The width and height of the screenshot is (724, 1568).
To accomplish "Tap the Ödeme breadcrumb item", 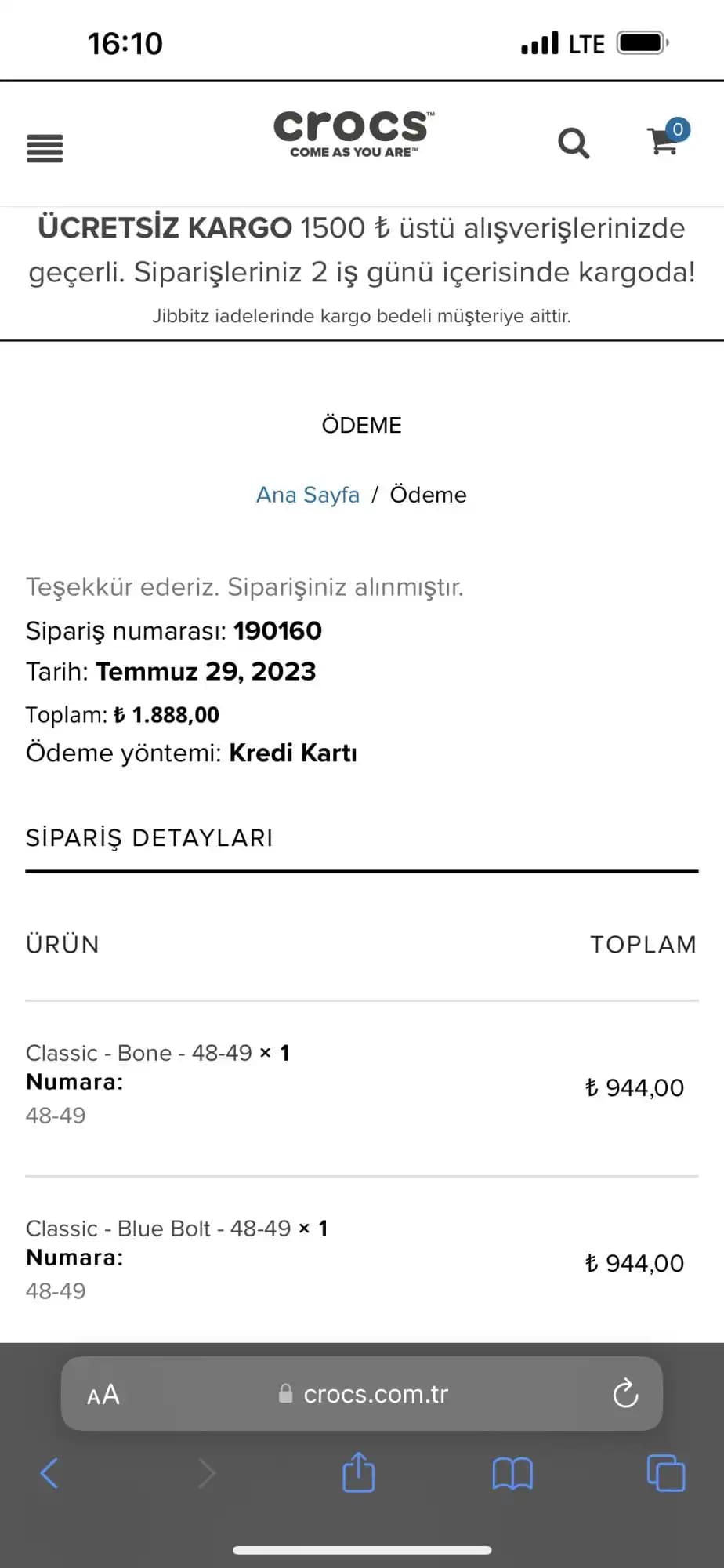I will pyautogui.click(x=428, y=495).
